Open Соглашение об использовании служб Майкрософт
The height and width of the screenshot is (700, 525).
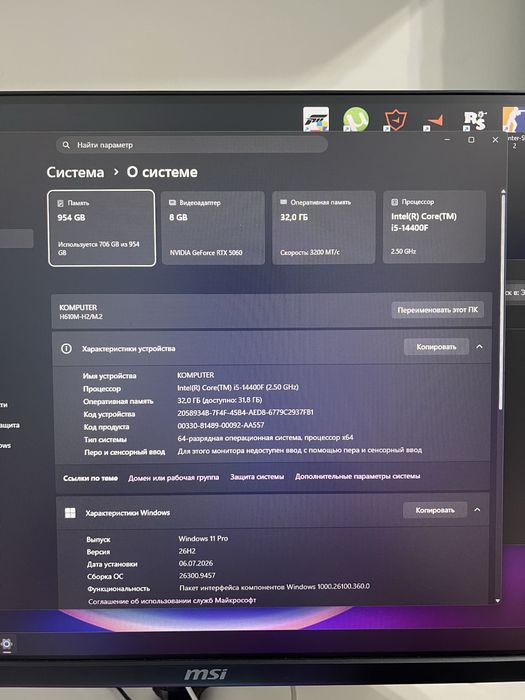[x=172, y=601]
